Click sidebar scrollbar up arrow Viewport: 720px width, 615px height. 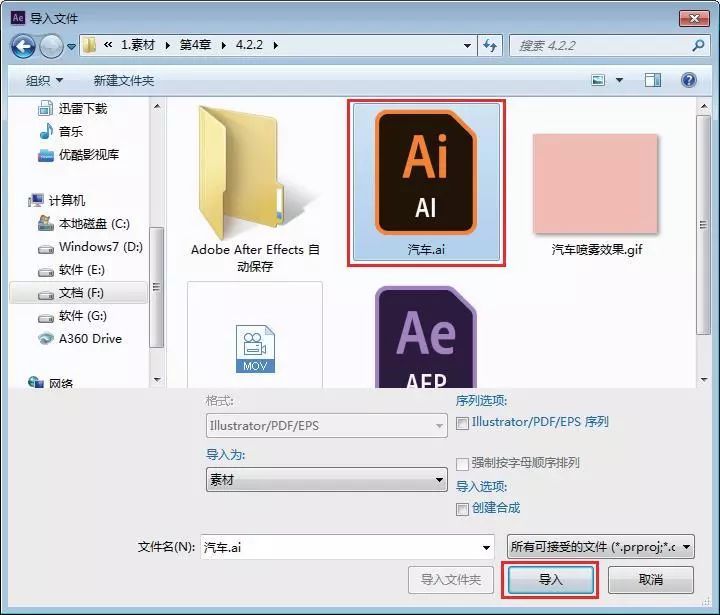pyautogui.click(x=157, y=107)
